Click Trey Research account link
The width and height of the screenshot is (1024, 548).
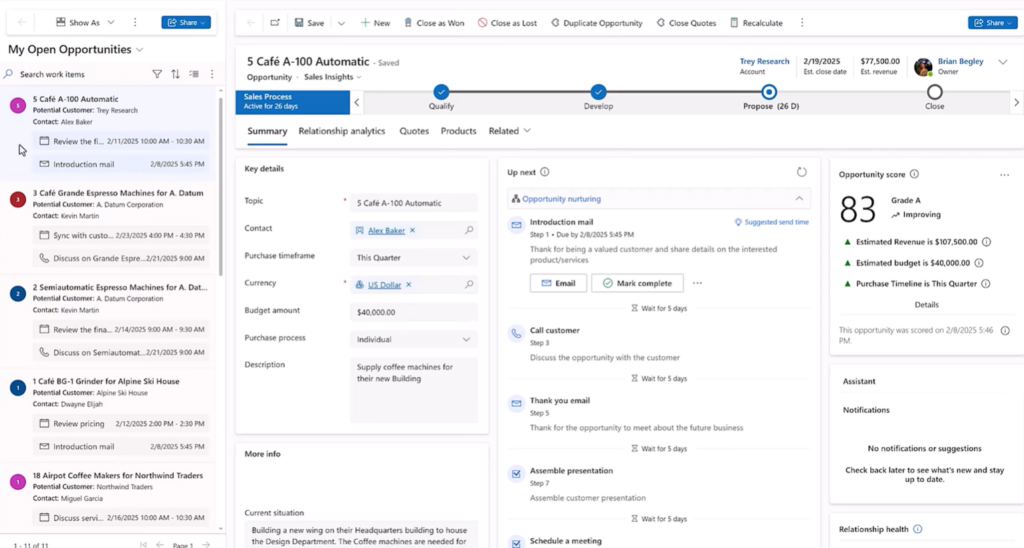pos(764,61)
